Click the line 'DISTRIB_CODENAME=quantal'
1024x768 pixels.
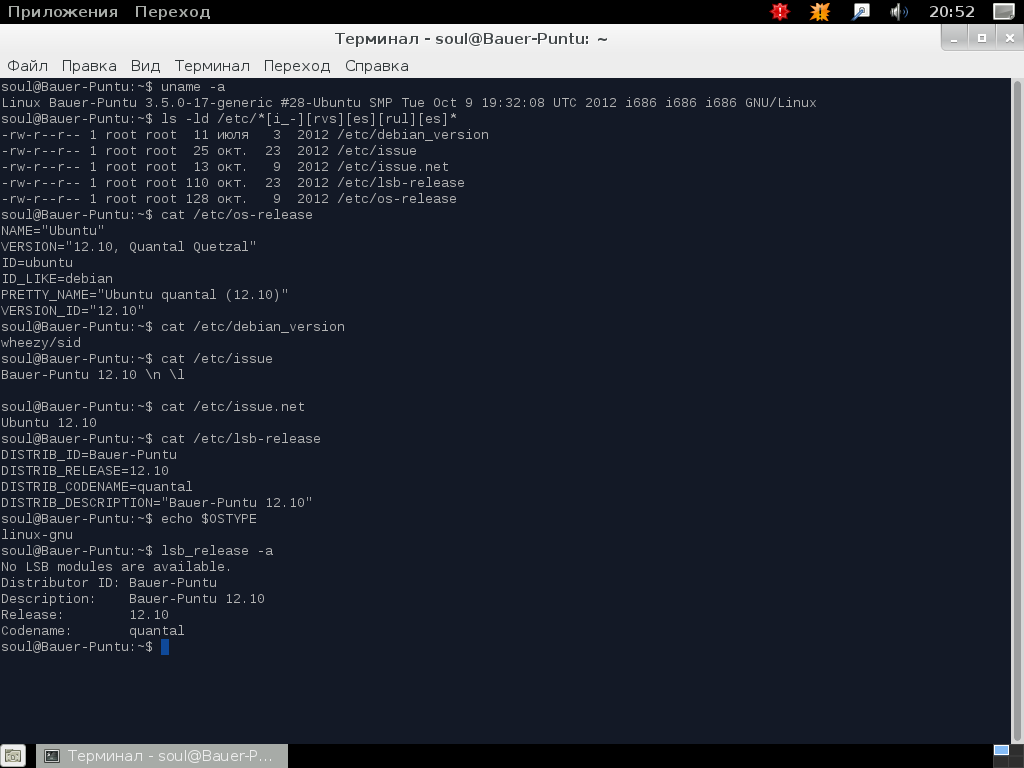click(x=97, y=487)
